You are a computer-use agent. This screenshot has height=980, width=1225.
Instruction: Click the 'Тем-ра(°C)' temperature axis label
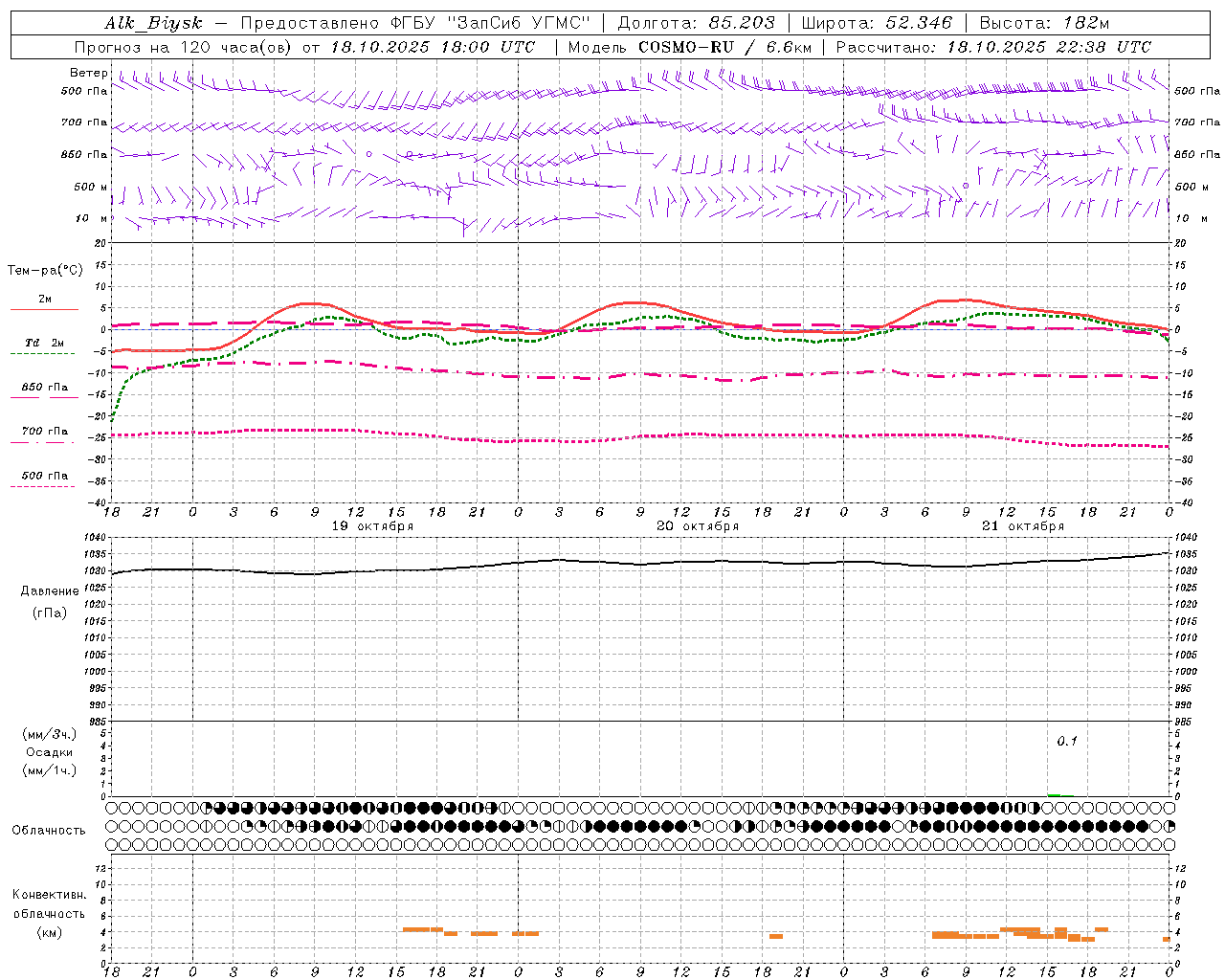(45, 271)
